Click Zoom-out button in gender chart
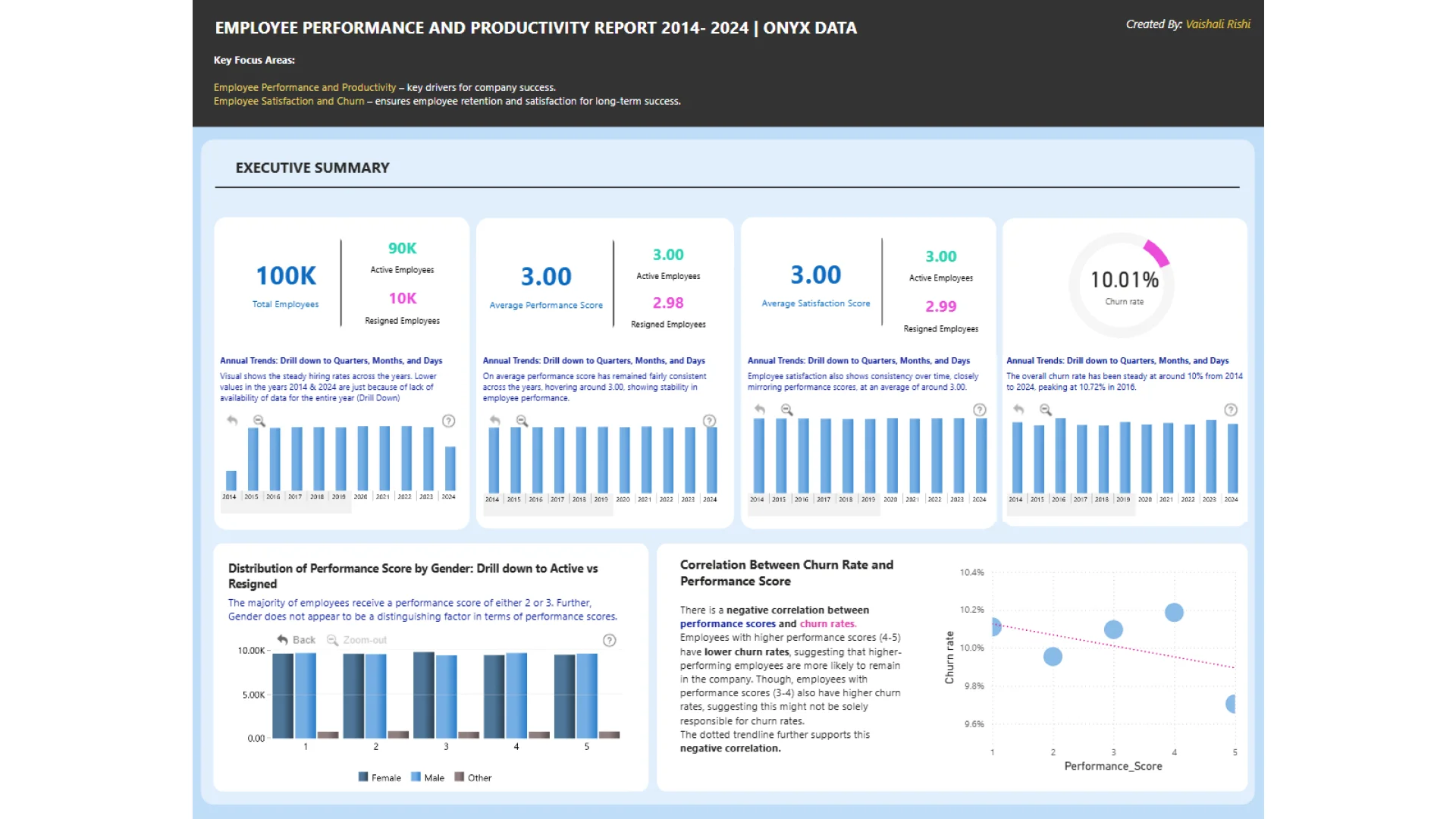 point(356,640)
